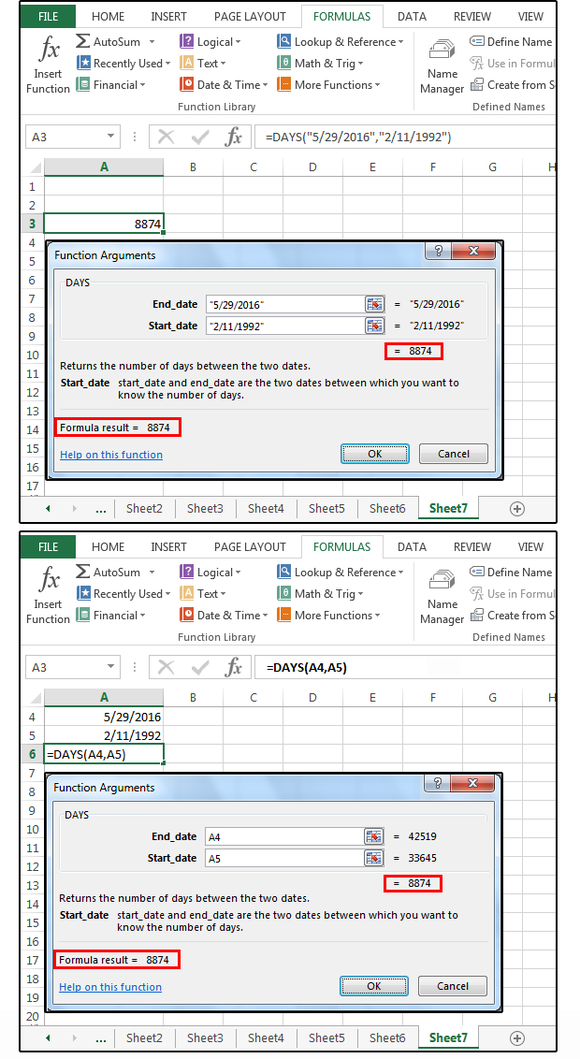This screenshot has width=580, height=1059.
Task: Click the cancel X icon in top formula bar
Action: [x=165, y=137]
